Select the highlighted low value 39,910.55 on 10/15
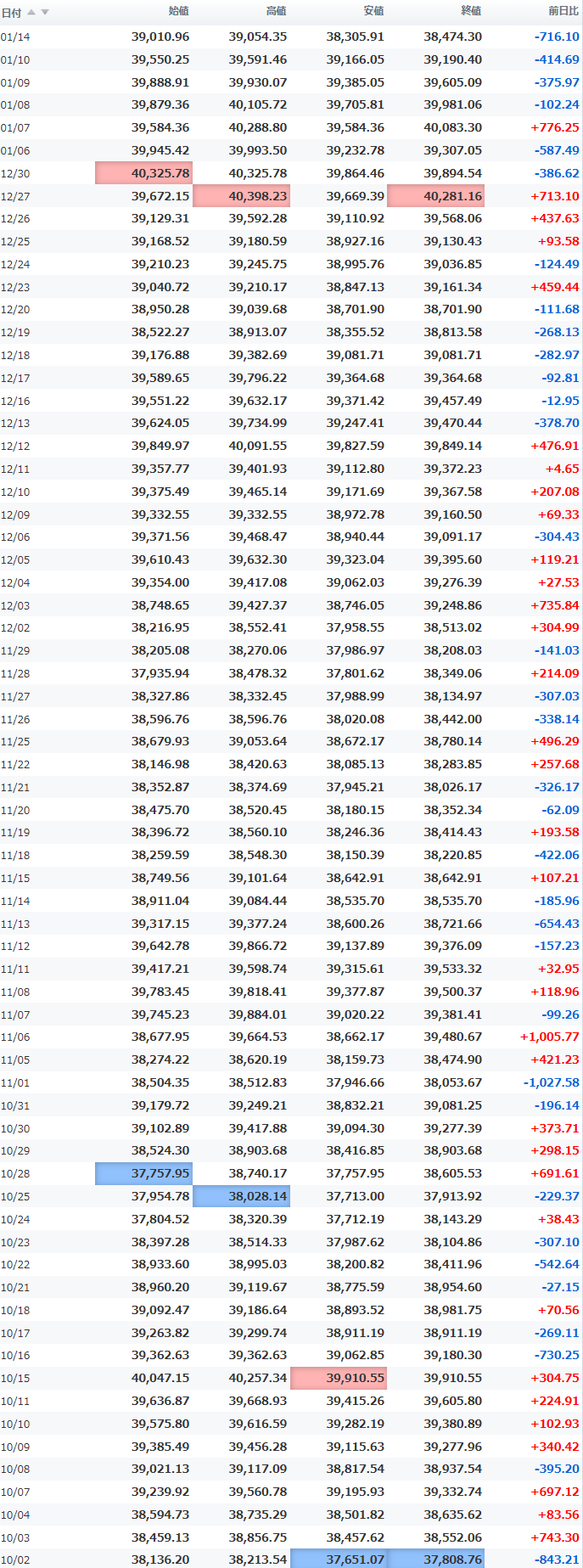This screenshot has height=1568, width=583. tap(339, 1378)
